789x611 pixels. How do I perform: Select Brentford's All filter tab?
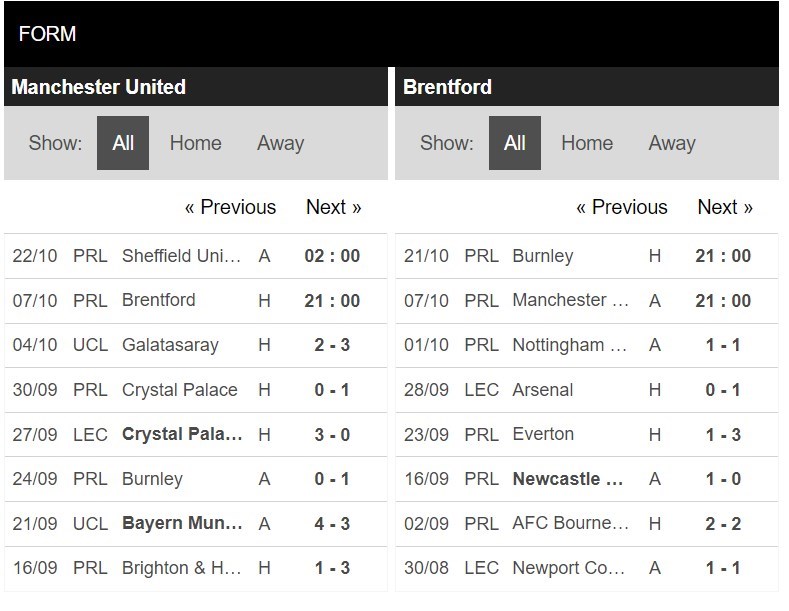pos(515,143)
